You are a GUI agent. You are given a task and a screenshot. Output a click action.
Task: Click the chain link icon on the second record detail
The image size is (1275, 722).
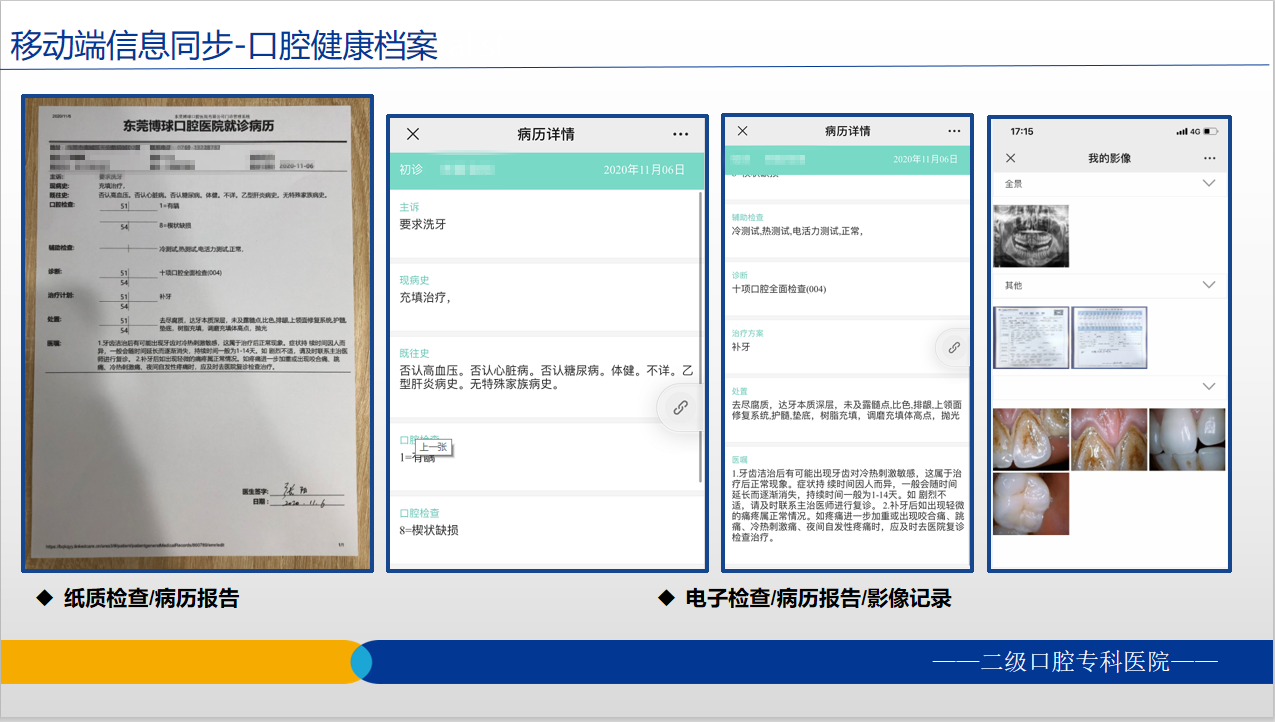pyautogui.click(x=952, y=347)
